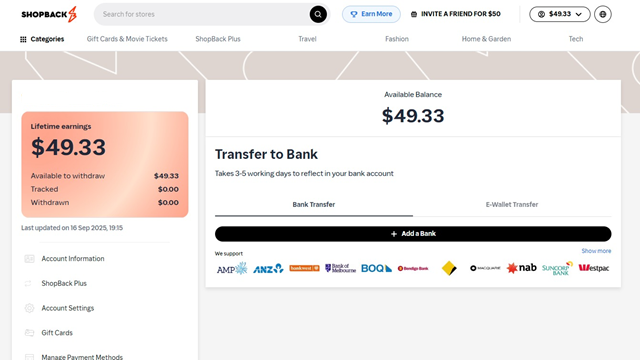Open Account Settings in the sidebar

click(68, 308)
